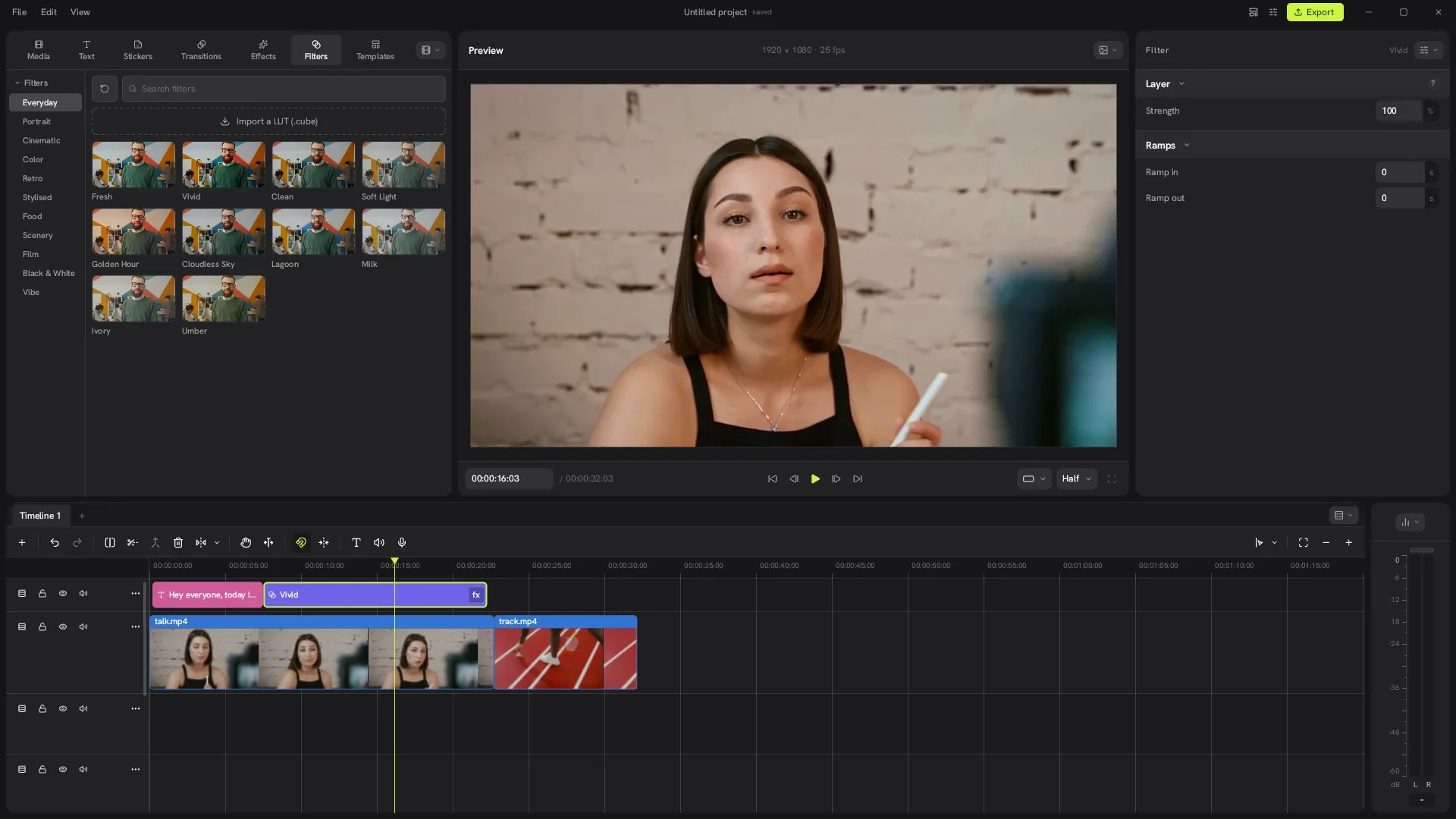Select the split clip tool icon

pyautogui.click(x=110, y=543)
